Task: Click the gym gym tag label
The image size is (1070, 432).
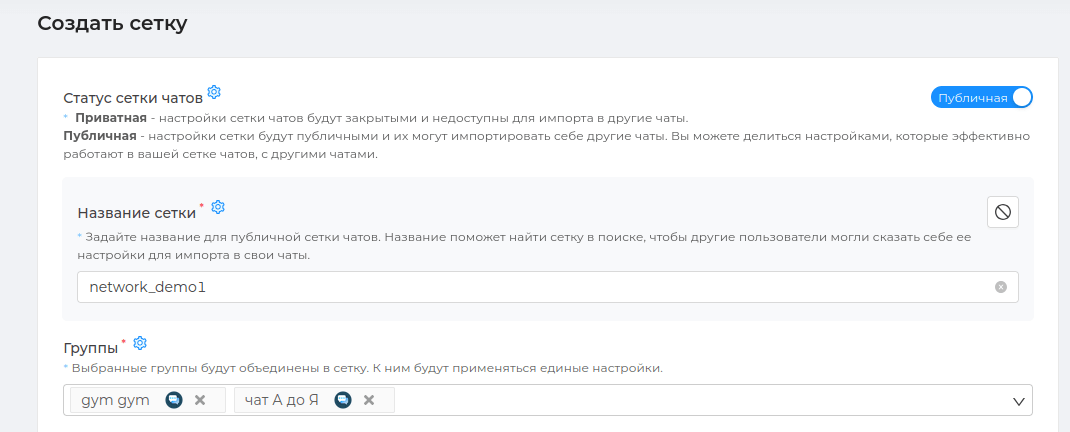Action: [115, 400]
